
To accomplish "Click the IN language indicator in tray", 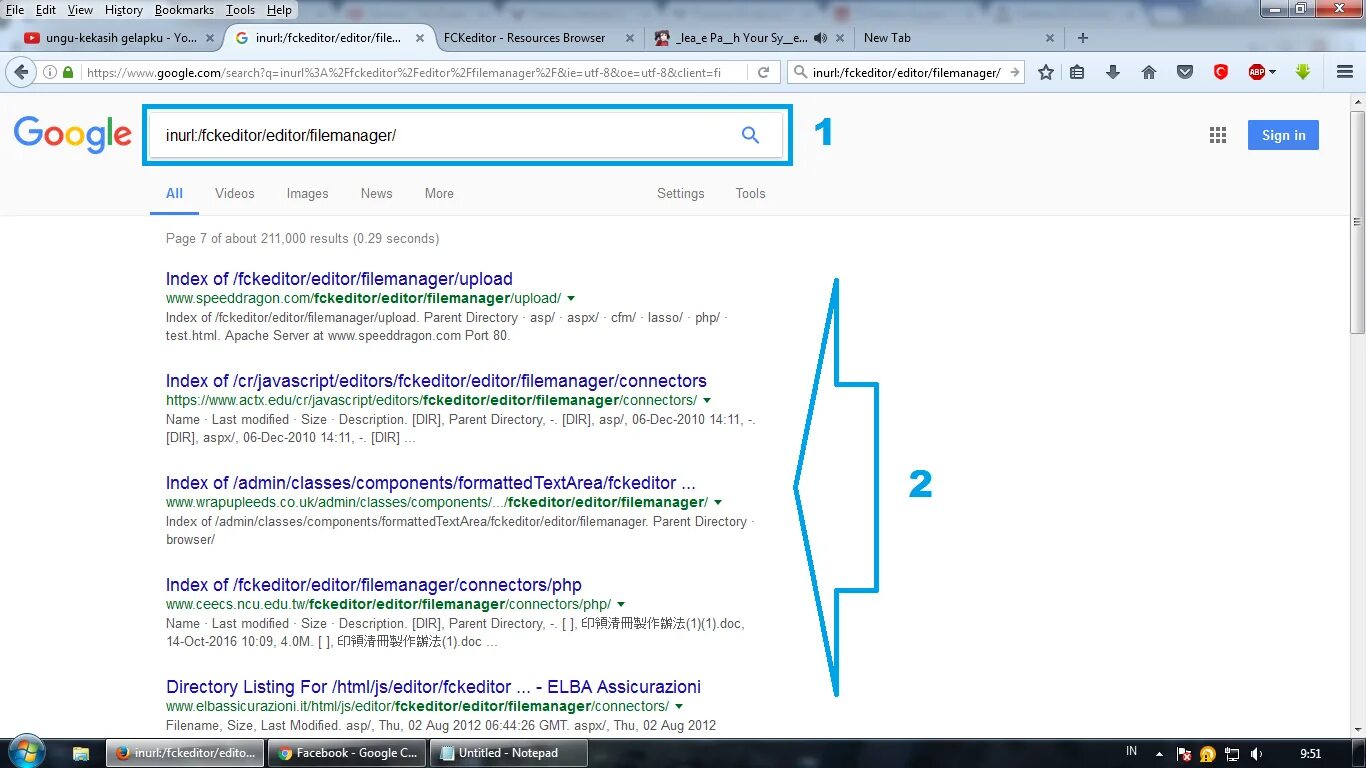I will 1132,751.
